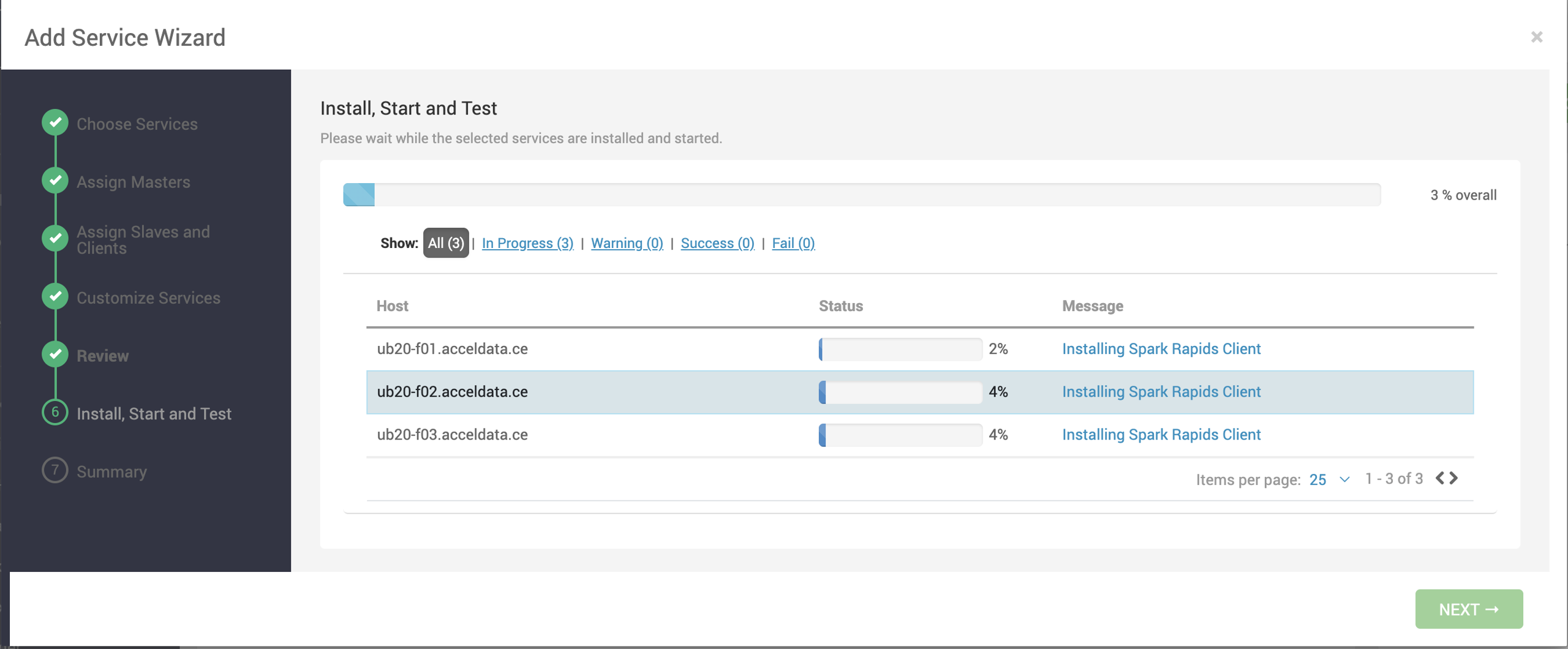Filter hosts by Warning (0)
This screenshot has width=1568, height=649.
point(627,243)
